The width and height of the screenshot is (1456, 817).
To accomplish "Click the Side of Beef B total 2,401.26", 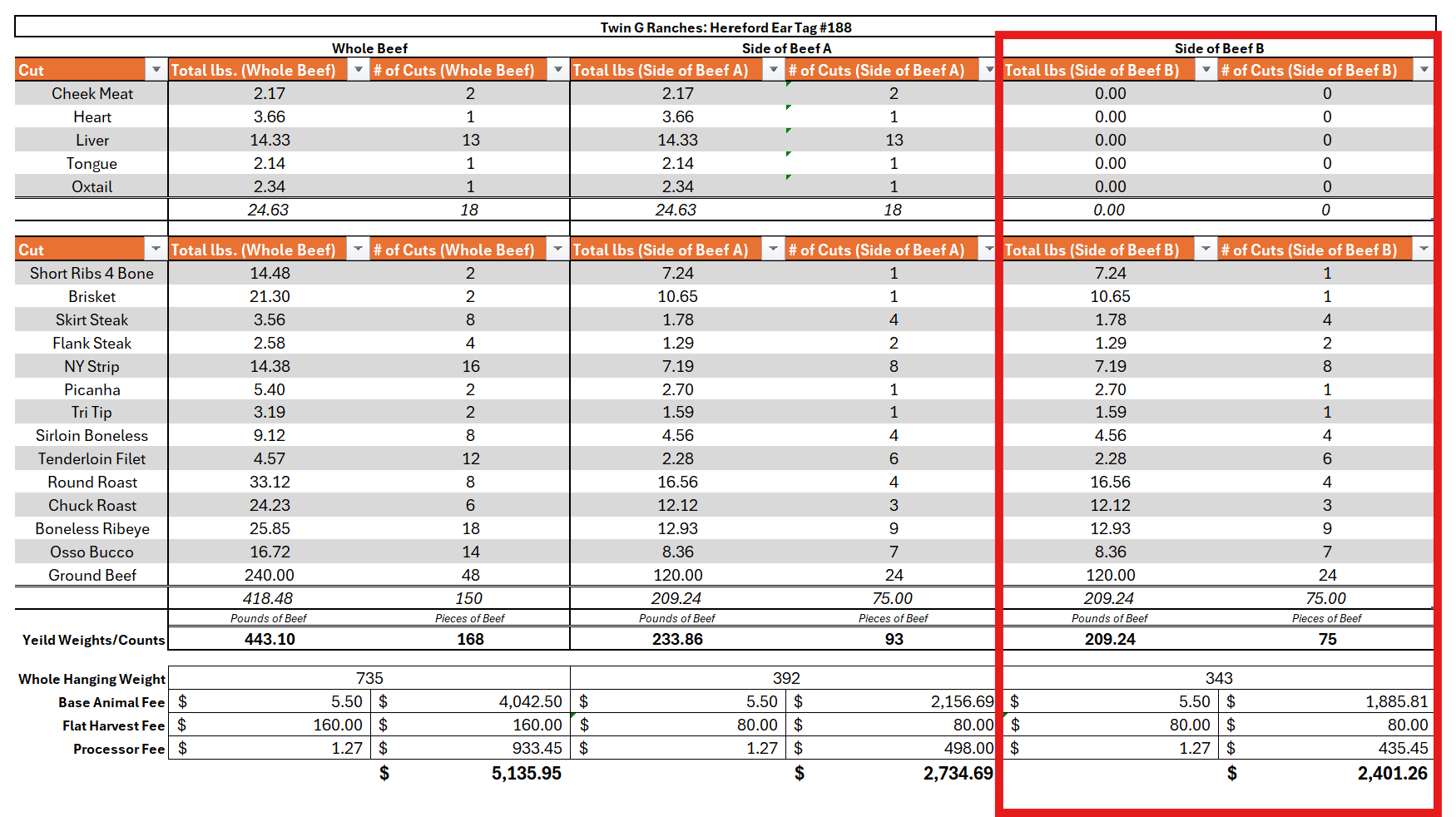I will [1392, 774].
